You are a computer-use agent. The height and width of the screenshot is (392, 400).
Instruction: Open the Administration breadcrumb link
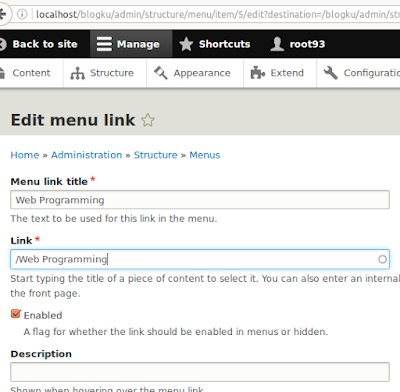coord(86,155)
